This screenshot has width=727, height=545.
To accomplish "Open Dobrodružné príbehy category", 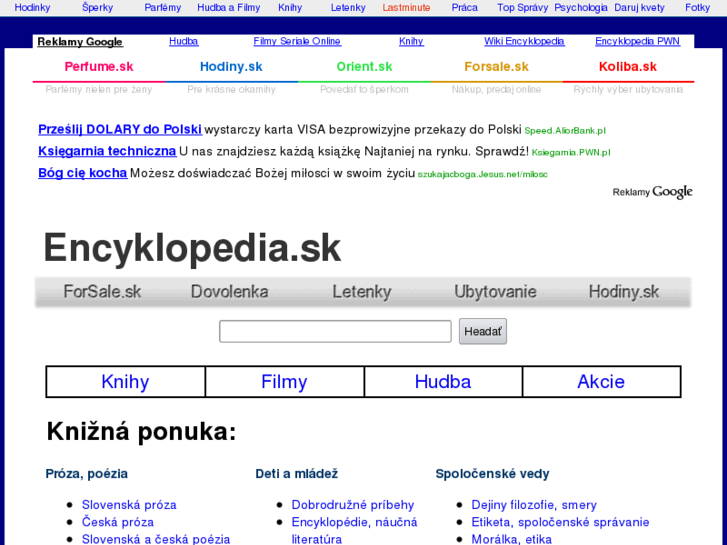I will [353, 505].
